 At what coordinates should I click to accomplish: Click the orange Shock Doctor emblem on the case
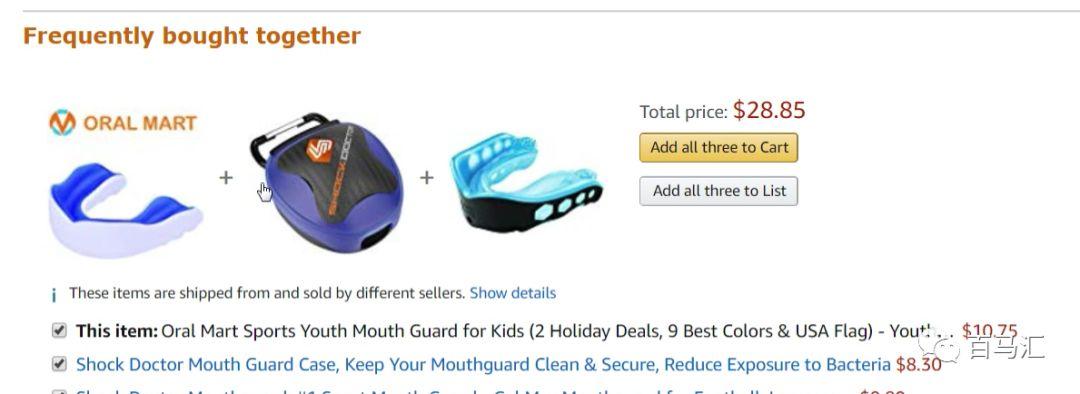pos(319,150)
